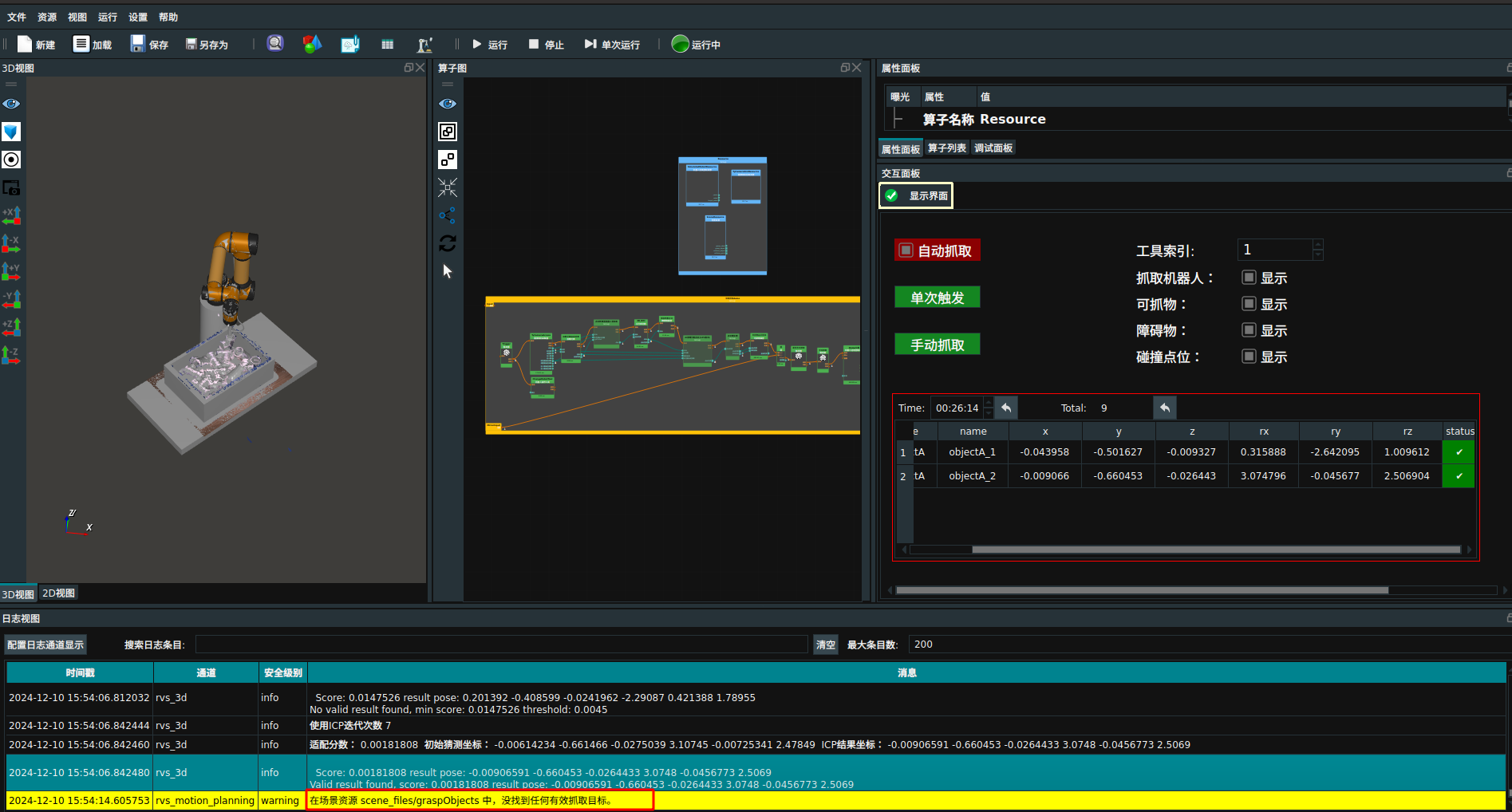
Task: Click the refresh arrows icon in 算子图 sidebar
Action: pyautogui.click(x=448, y=243)
